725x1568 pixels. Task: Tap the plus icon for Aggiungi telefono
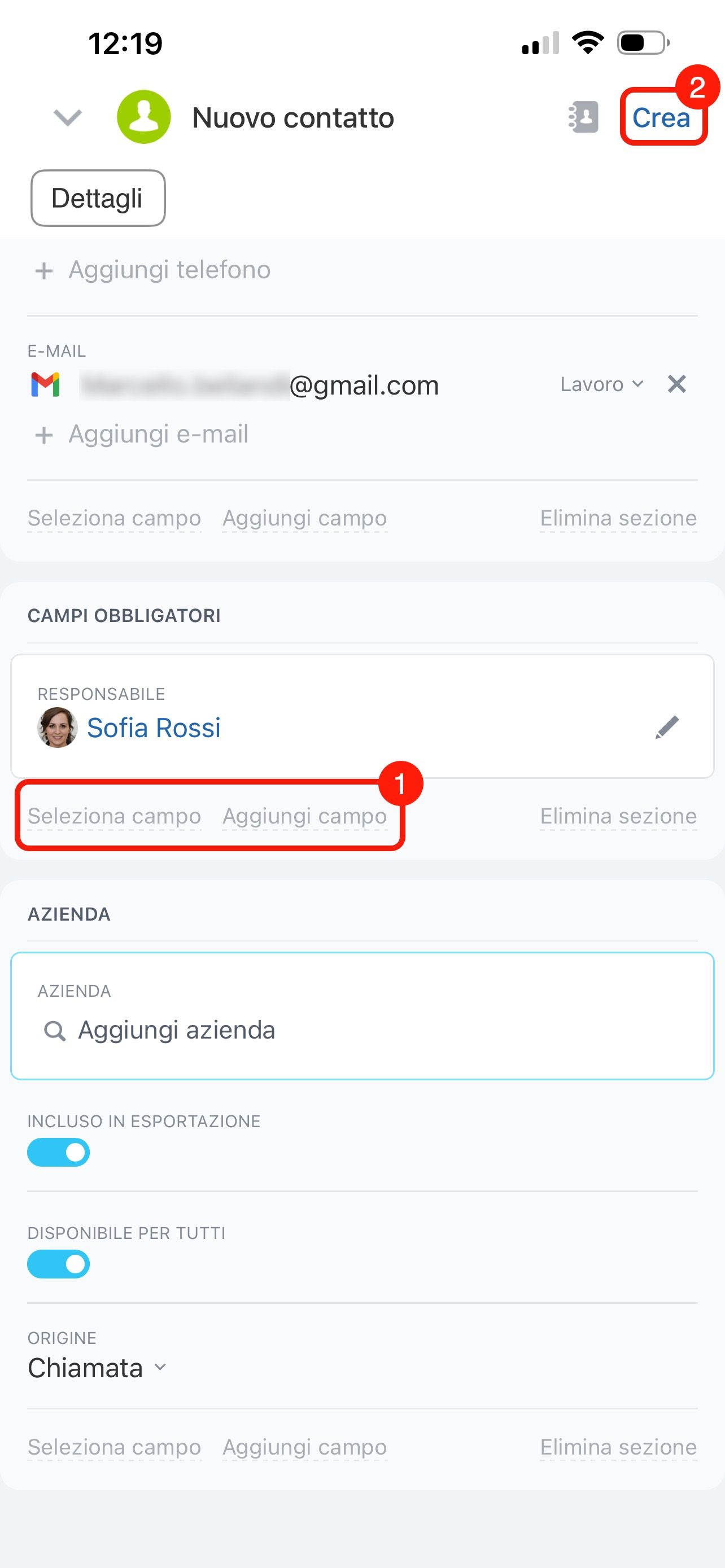coord(44,271)
